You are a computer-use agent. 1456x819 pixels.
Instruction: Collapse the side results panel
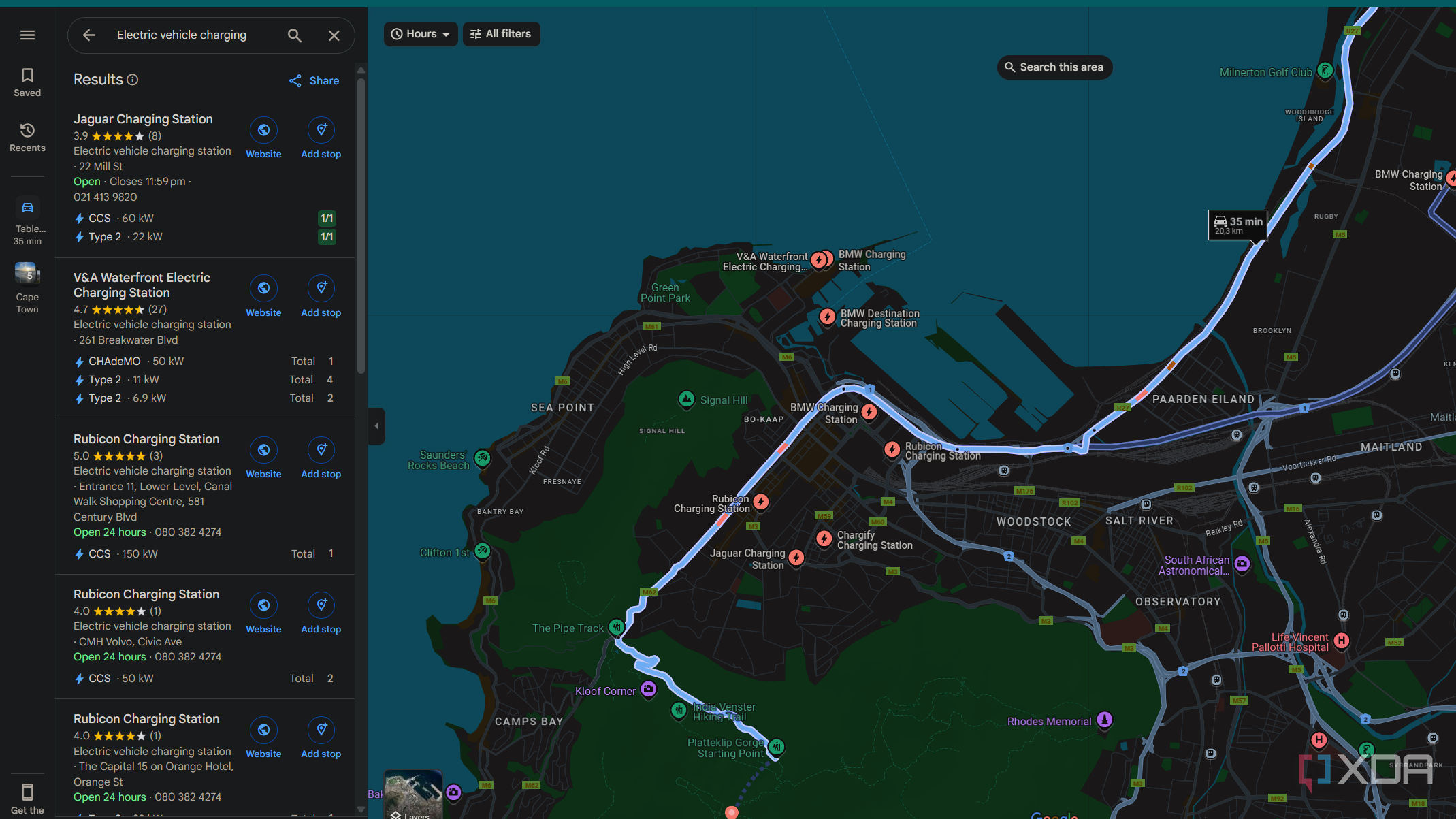tap(376, 426)
